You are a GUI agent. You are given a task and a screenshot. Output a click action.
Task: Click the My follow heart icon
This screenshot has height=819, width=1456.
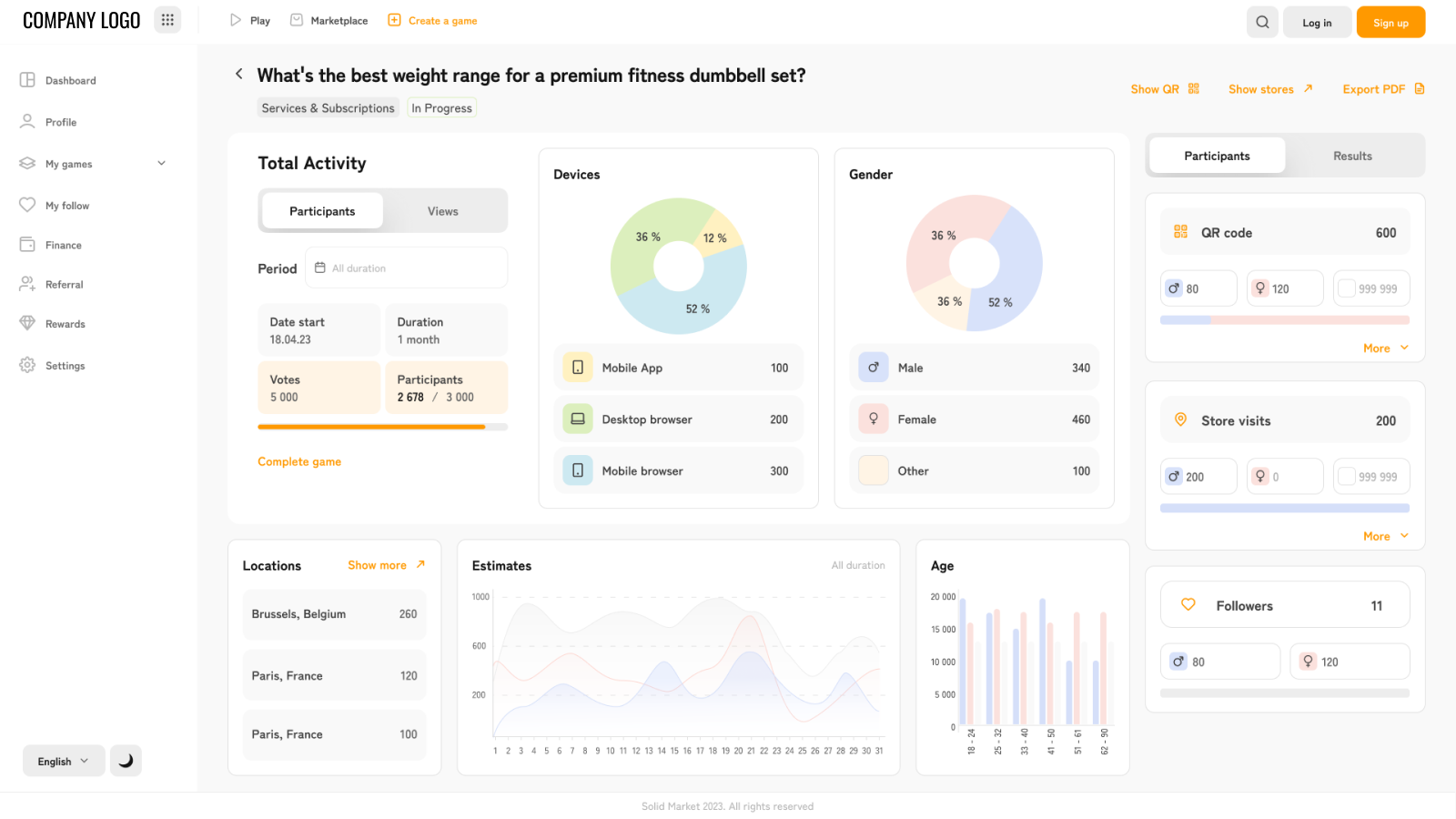[x=27, y=206]
